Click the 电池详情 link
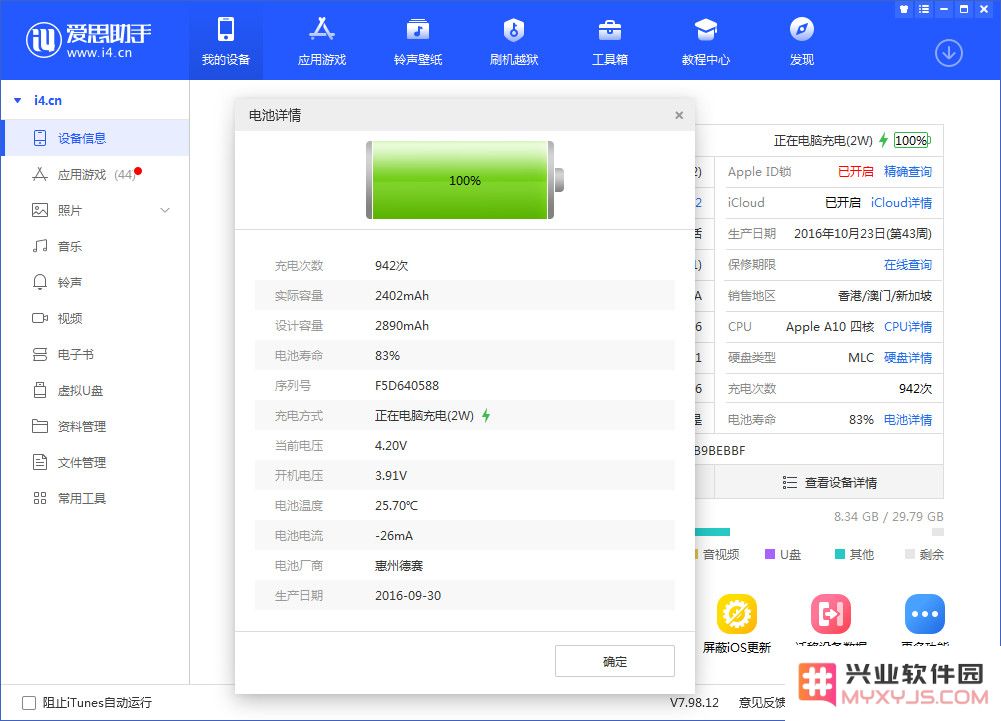1001x721 pixels. [x=908, y=420]
